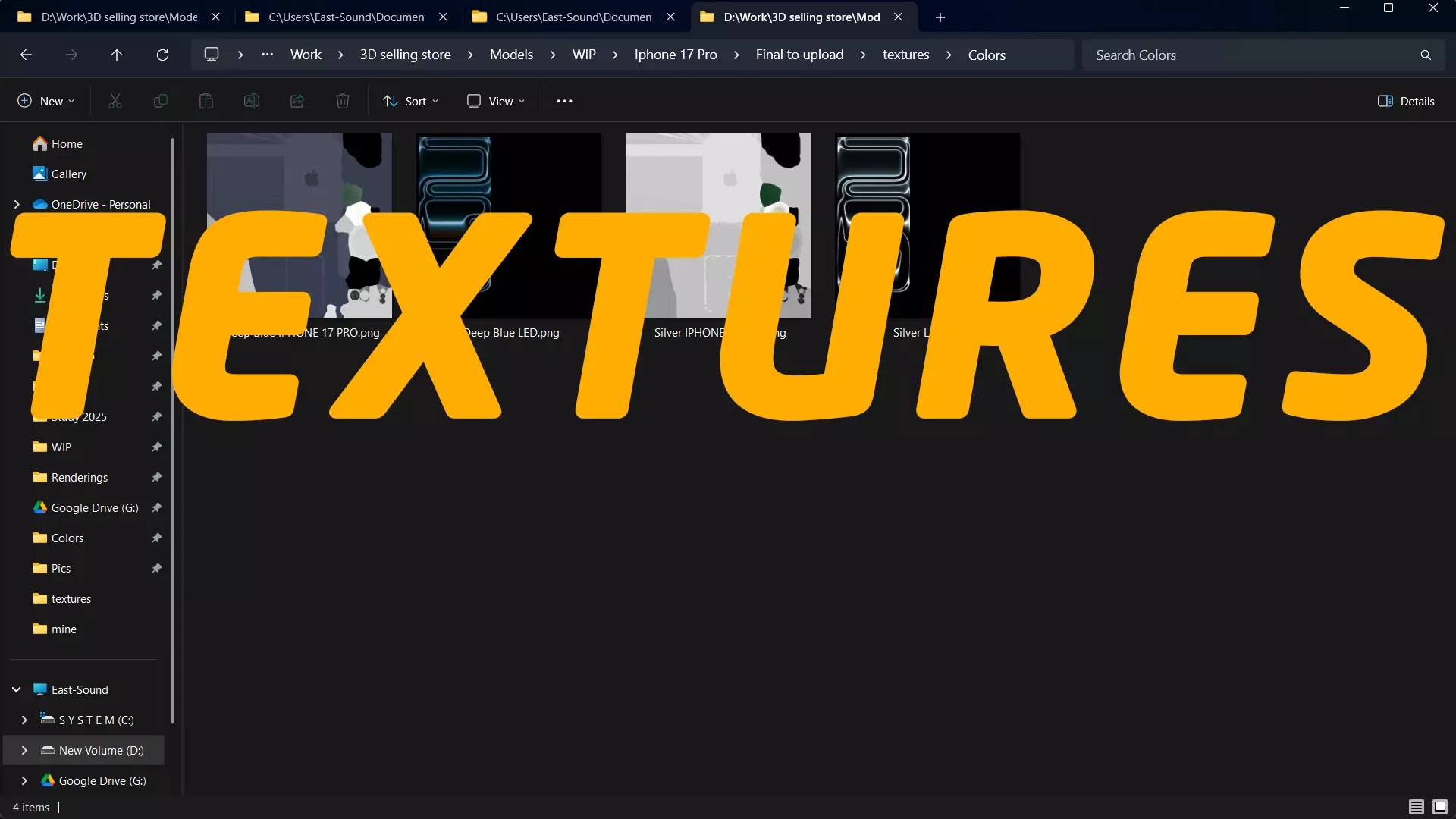The width and height of the screenshot is (1456, 819).
Task: Toggle the Details pane
Action: tap(1406, 101)
